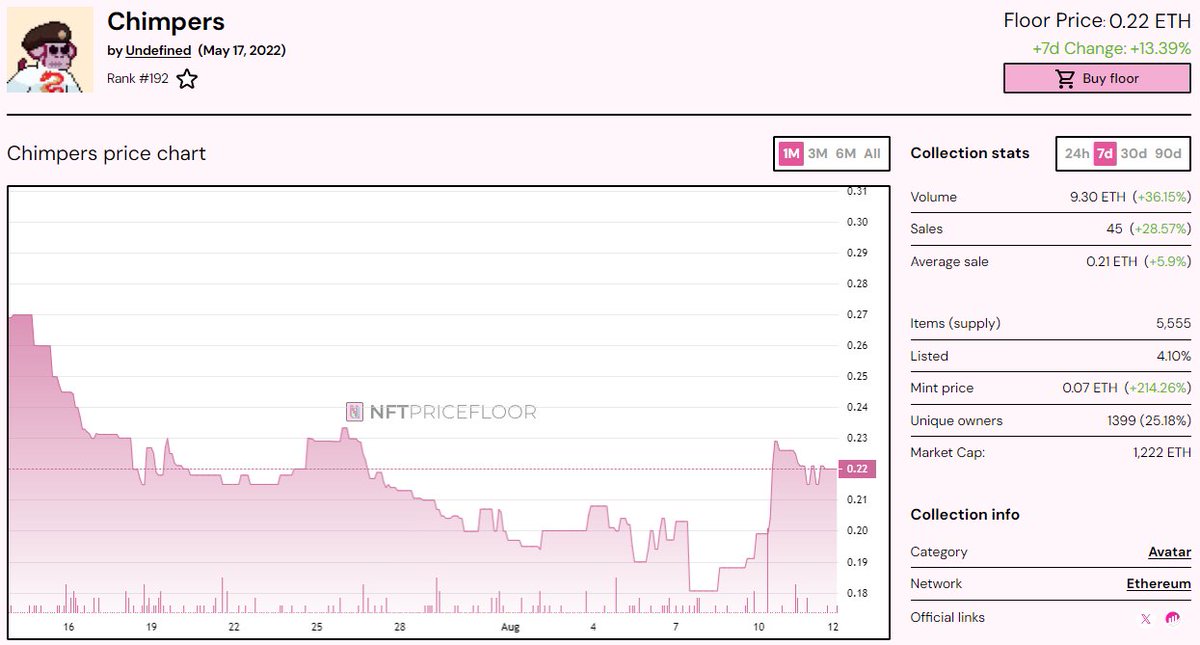
Task: Switch chart range to 6M
Action: 846,153
